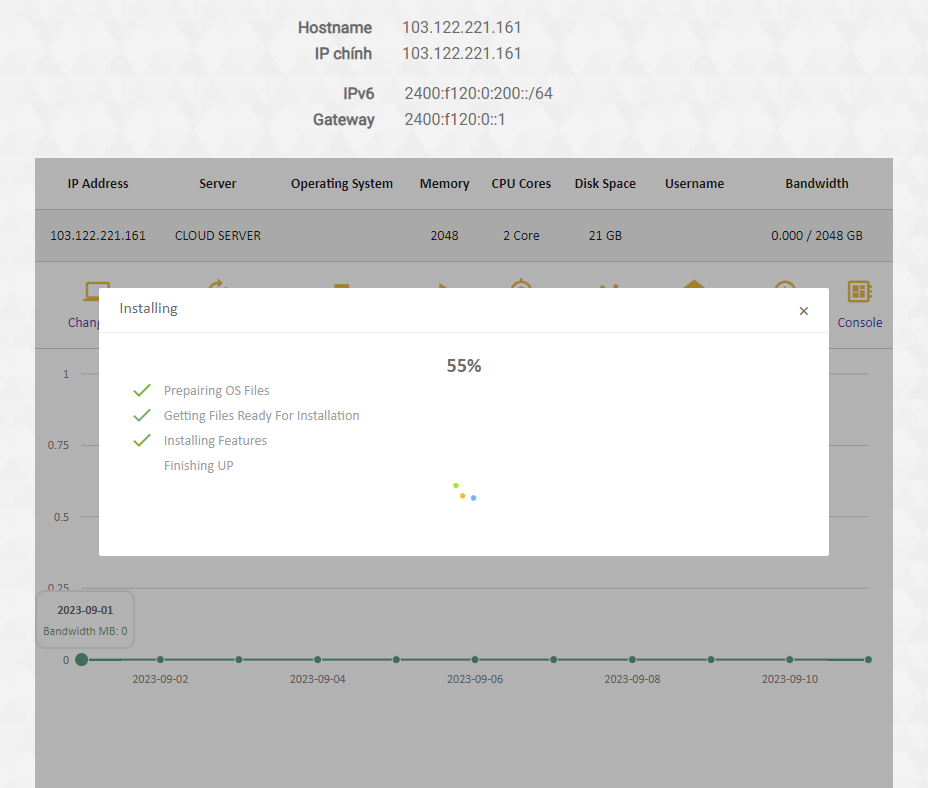Click the CPU Cores column header
This screenshot has height=788, width=928.
tap(521, 184)
